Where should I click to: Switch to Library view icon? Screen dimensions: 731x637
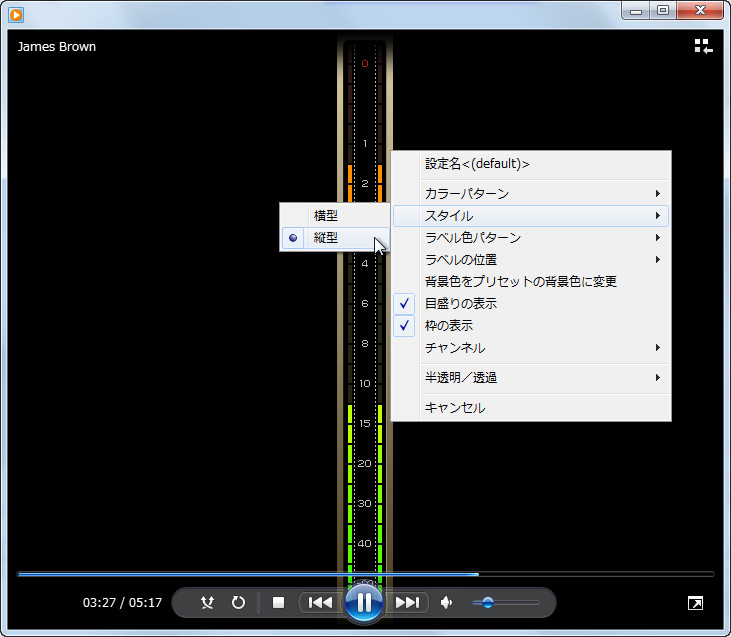703,46
